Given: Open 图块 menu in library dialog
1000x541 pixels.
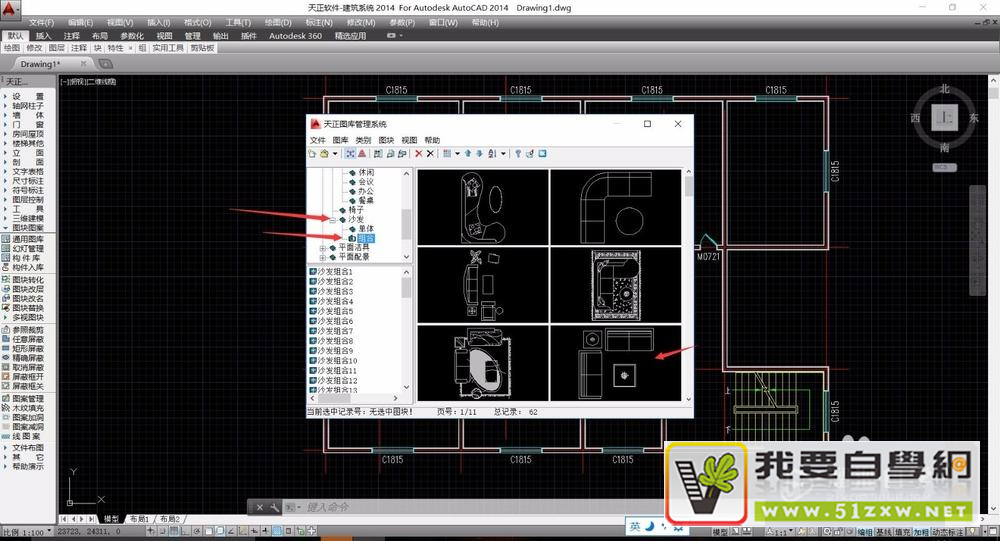Looking at the screenshot, I should click(x=386, y=140).
